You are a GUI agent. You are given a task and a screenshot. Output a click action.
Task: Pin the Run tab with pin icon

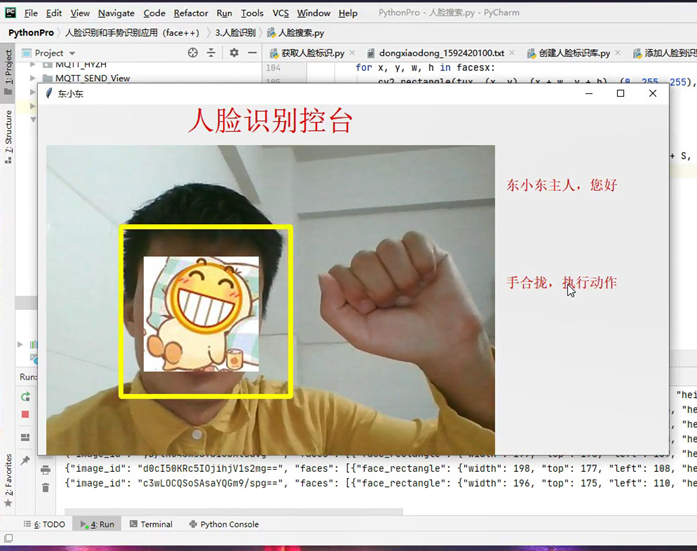25,460
